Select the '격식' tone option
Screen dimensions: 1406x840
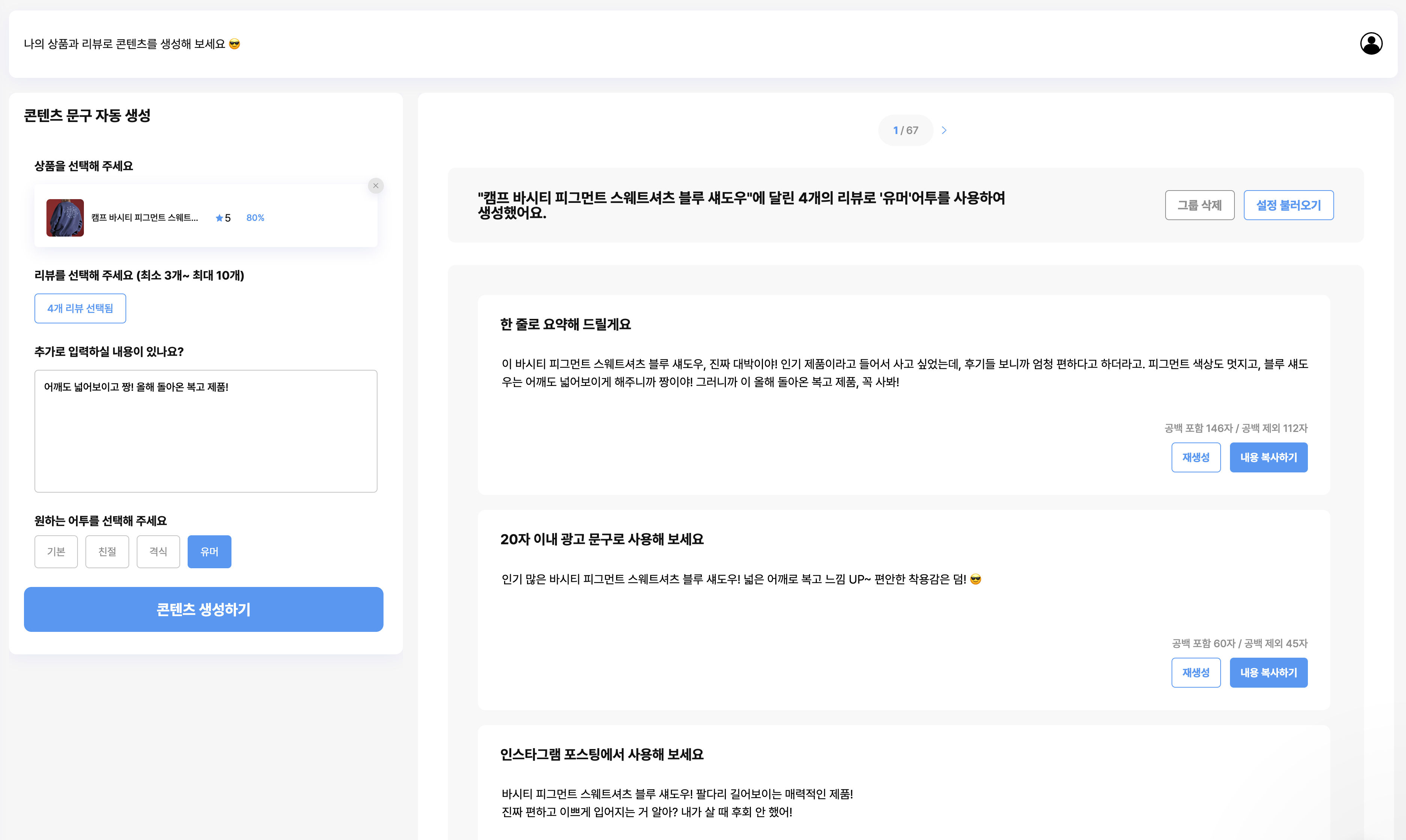click(158, 551)
